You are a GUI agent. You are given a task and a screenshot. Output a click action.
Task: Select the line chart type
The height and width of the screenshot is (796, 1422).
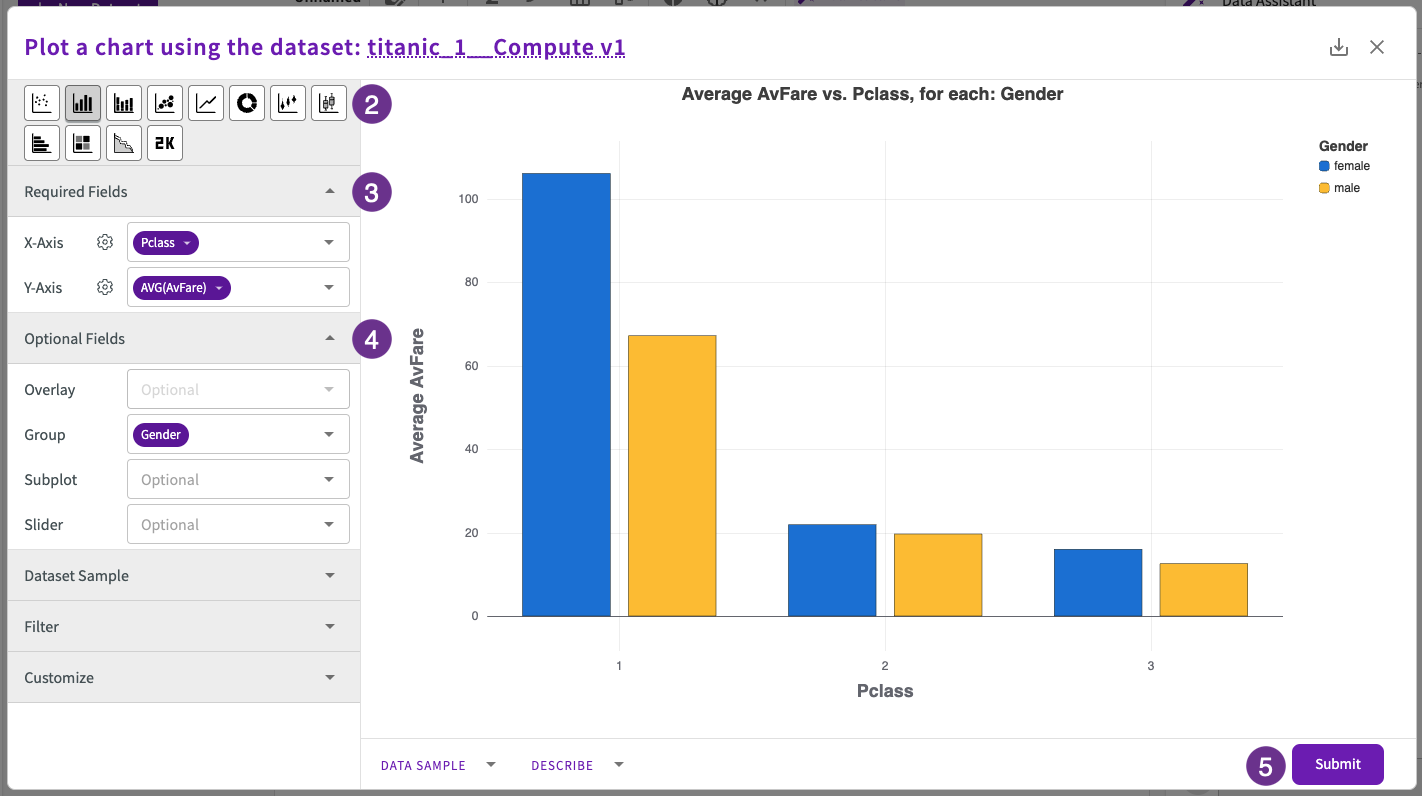[x=206, y=102]
